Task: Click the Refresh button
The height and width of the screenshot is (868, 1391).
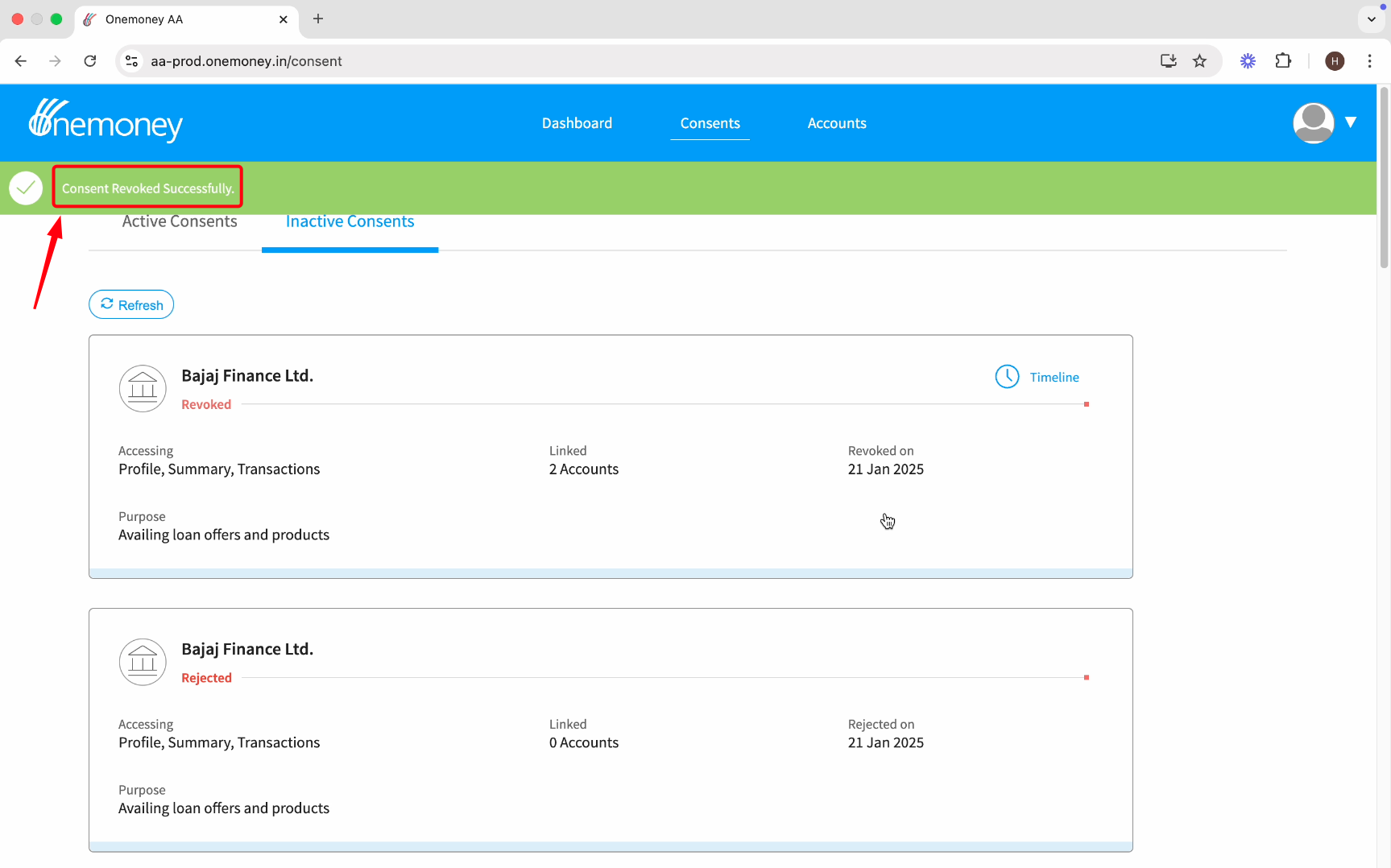Action: [131, 304]
